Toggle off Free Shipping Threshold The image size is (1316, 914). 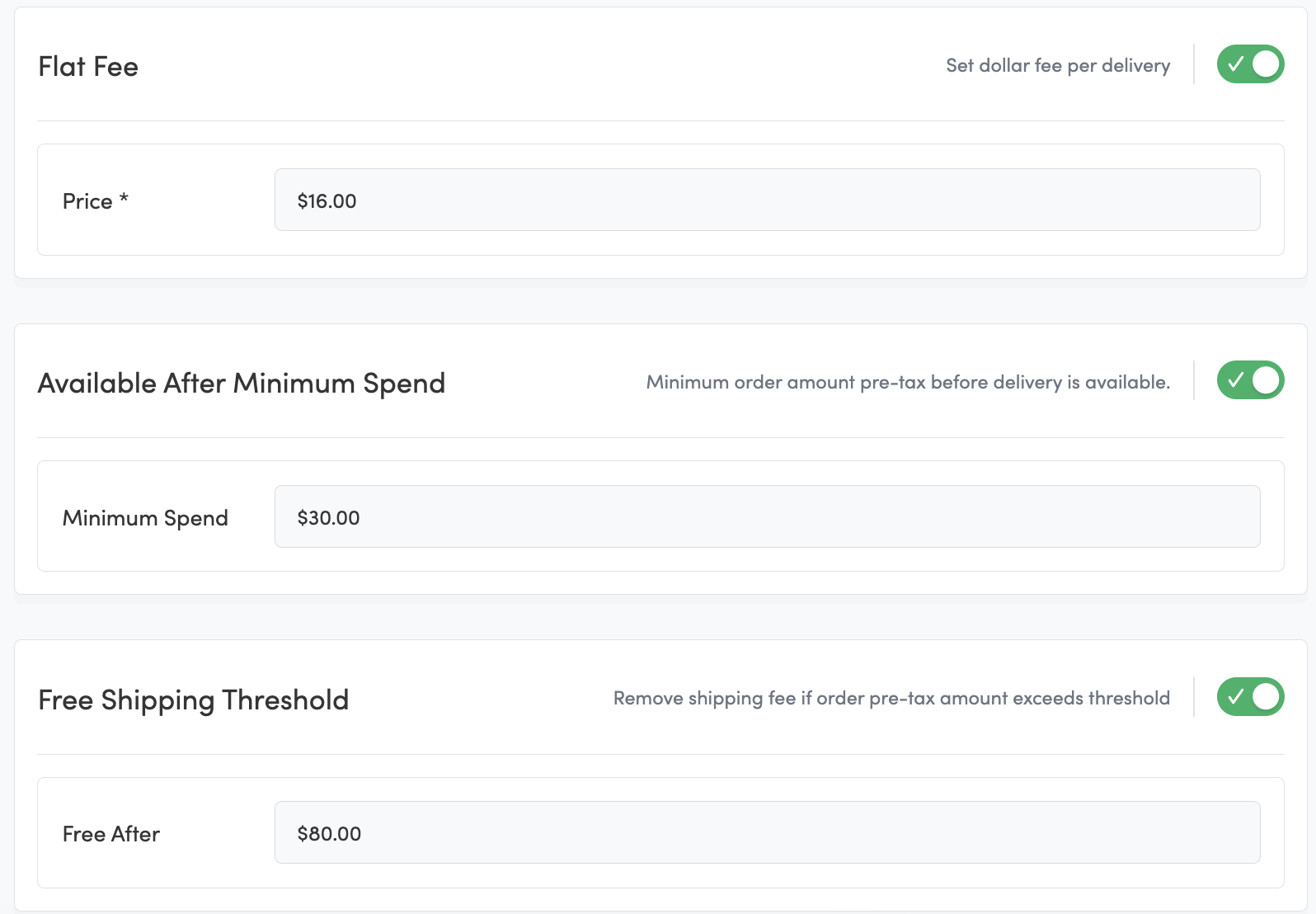(1250, 697)
